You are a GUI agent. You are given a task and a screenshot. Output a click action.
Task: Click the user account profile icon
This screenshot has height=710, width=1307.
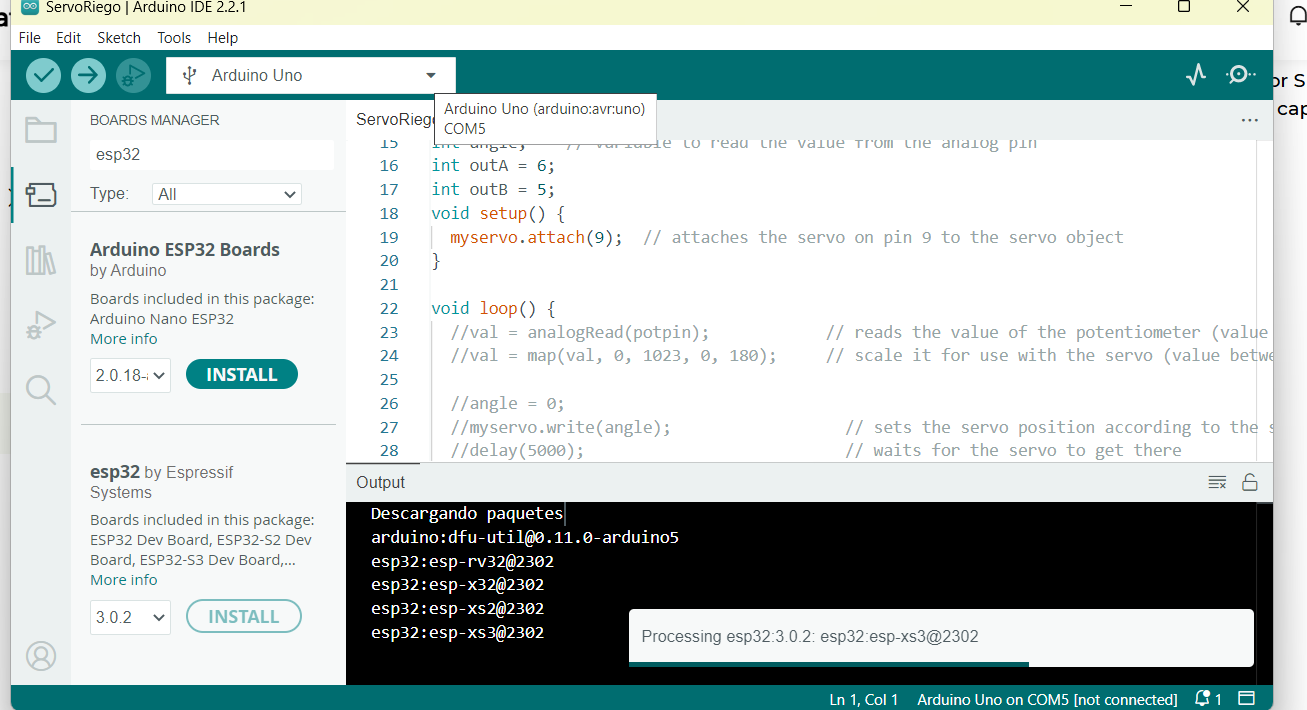[x=41, y=656]
